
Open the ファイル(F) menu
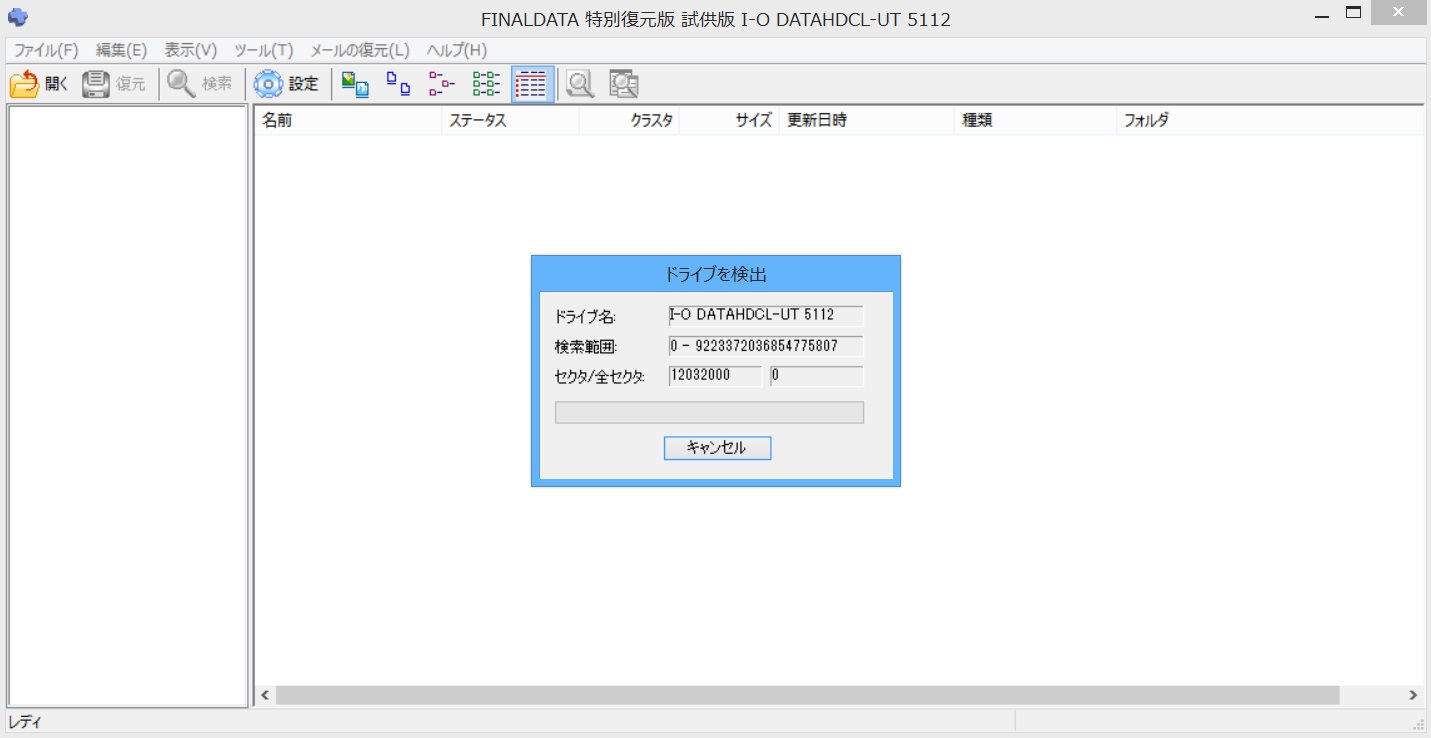click(x=46, y=50)
